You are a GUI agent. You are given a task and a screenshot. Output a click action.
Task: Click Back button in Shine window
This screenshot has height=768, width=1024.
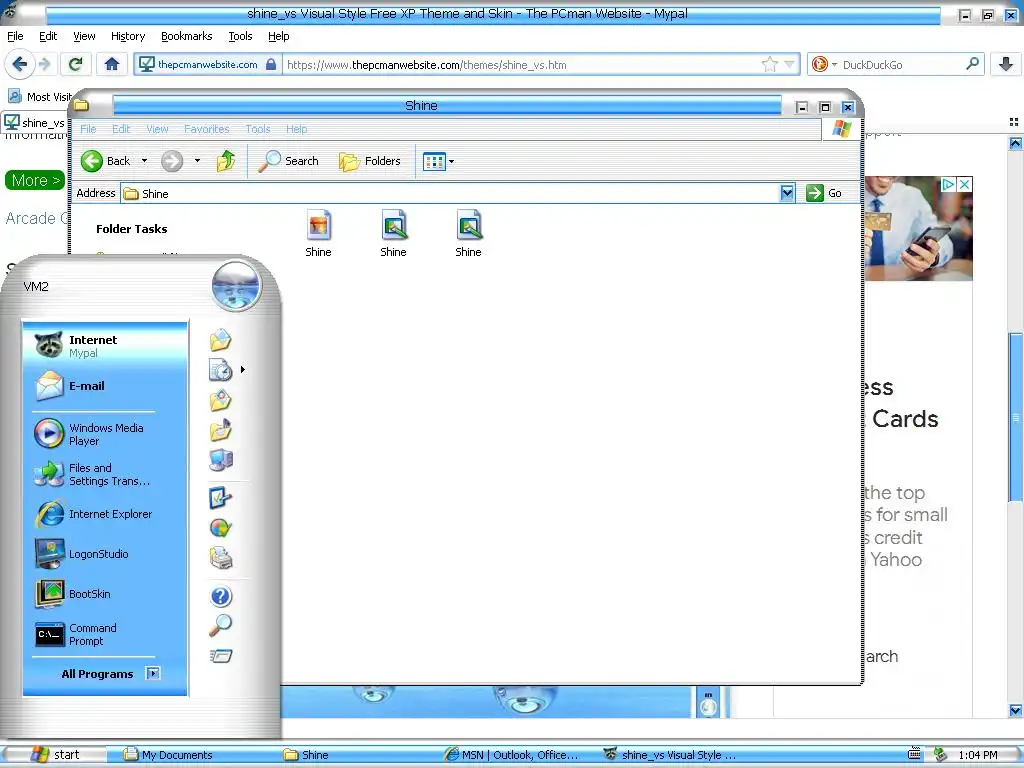click(x=106, y=161)
